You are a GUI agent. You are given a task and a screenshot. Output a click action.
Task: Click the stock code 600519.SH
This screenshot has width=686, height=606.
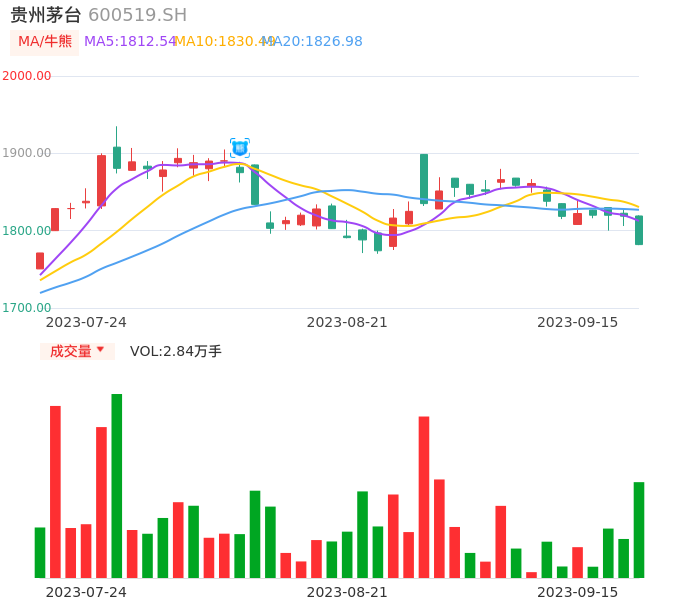point(137,15)
